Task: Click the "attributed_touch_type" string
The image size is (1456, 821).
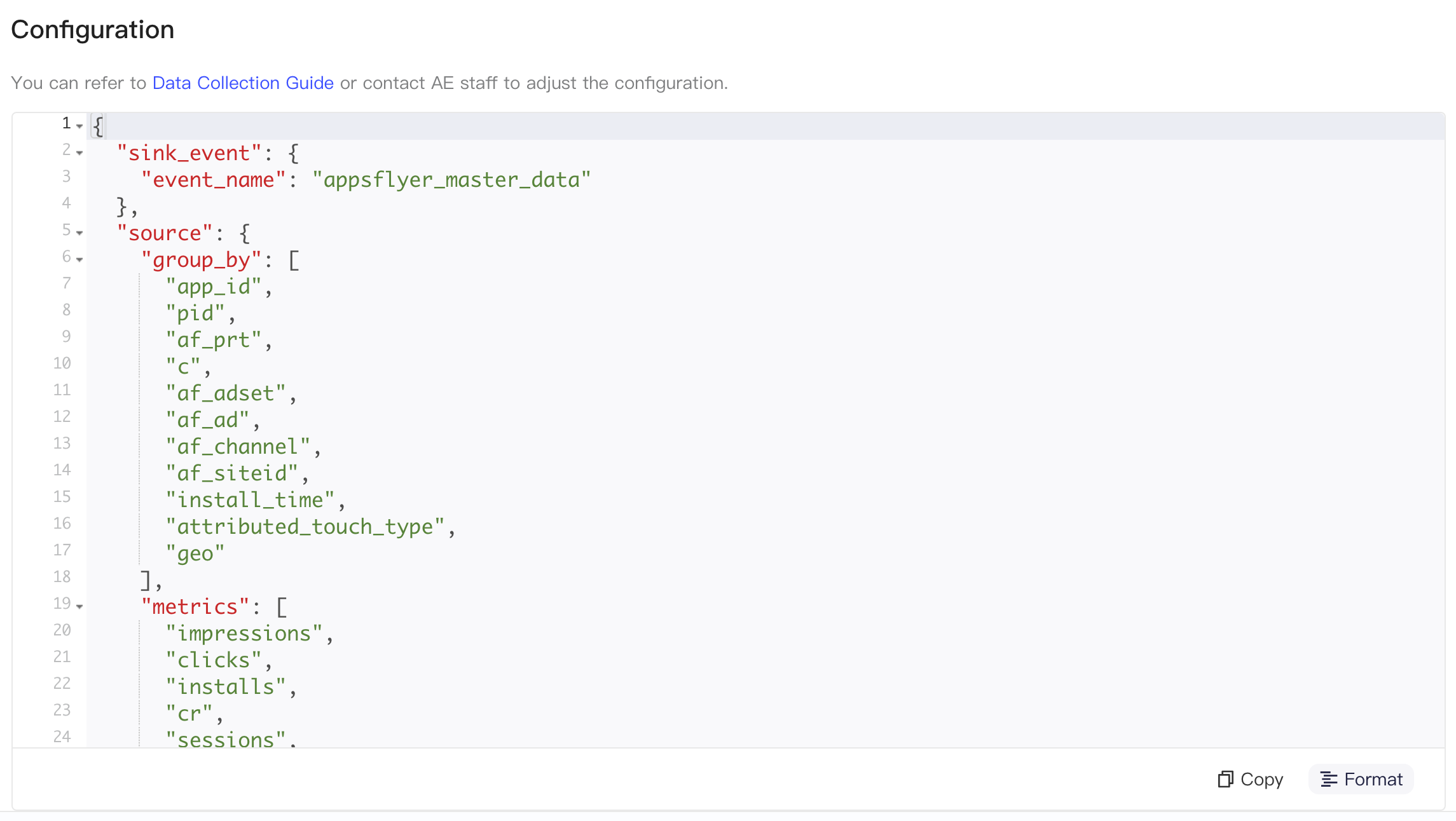Action: click(305, 527)
